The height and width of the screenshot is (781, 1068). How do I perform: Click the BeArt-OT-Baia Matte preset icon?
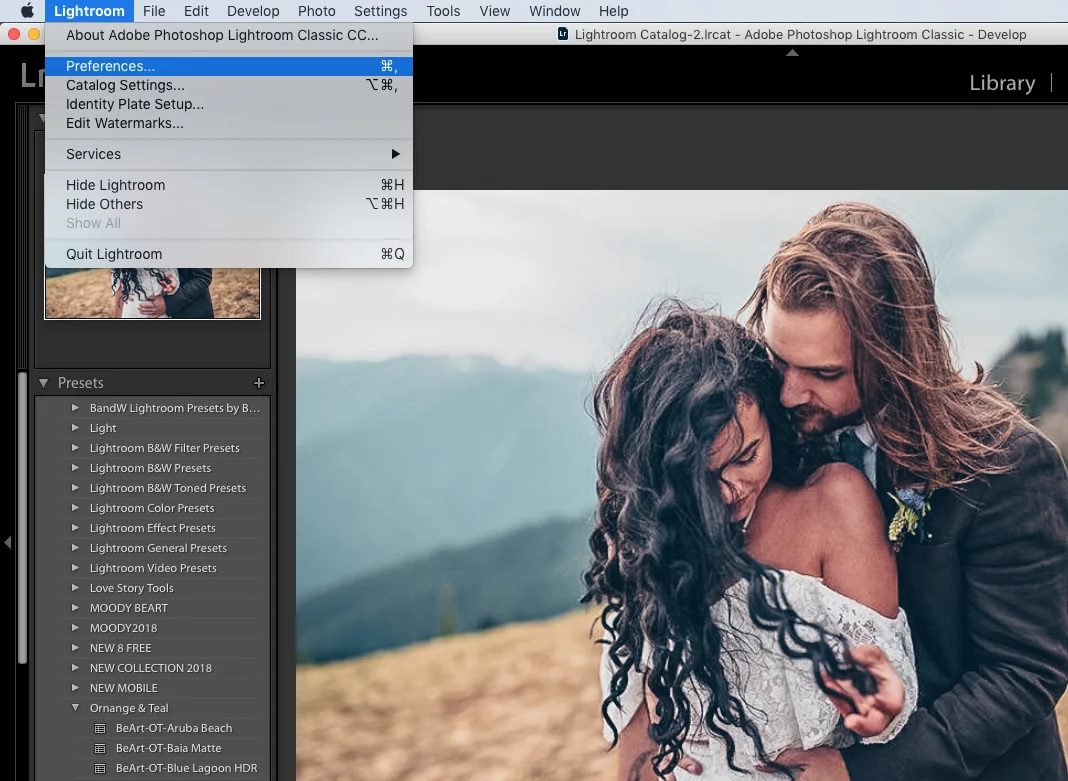click(102, 748)
